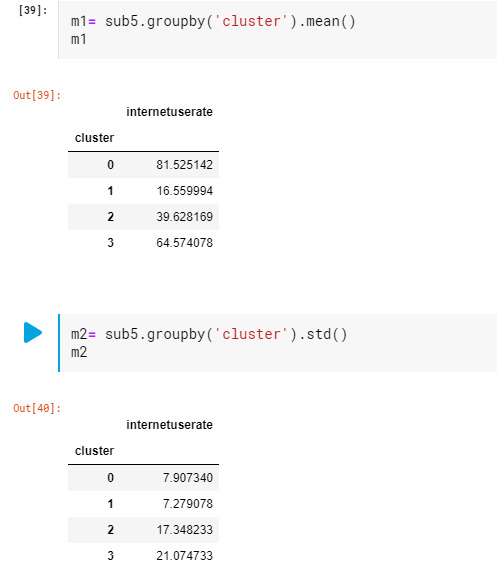Select value 7.907340 in std table
Viewport: 497px width, 575px height.
(x=188, y=478)
